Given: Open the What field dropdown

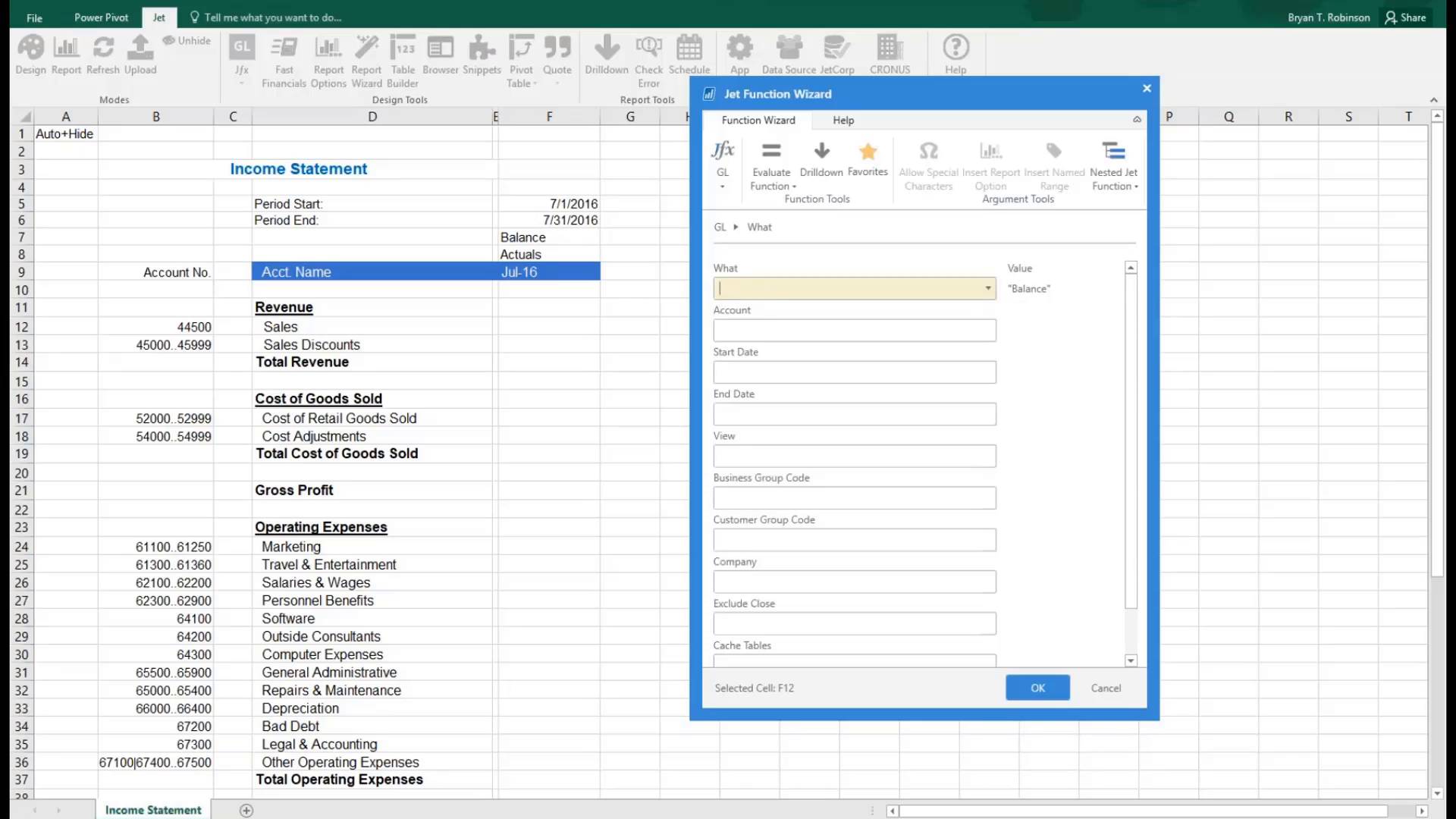Looking at the screenshot, I should pyautogui.click(x=987, y=288).
